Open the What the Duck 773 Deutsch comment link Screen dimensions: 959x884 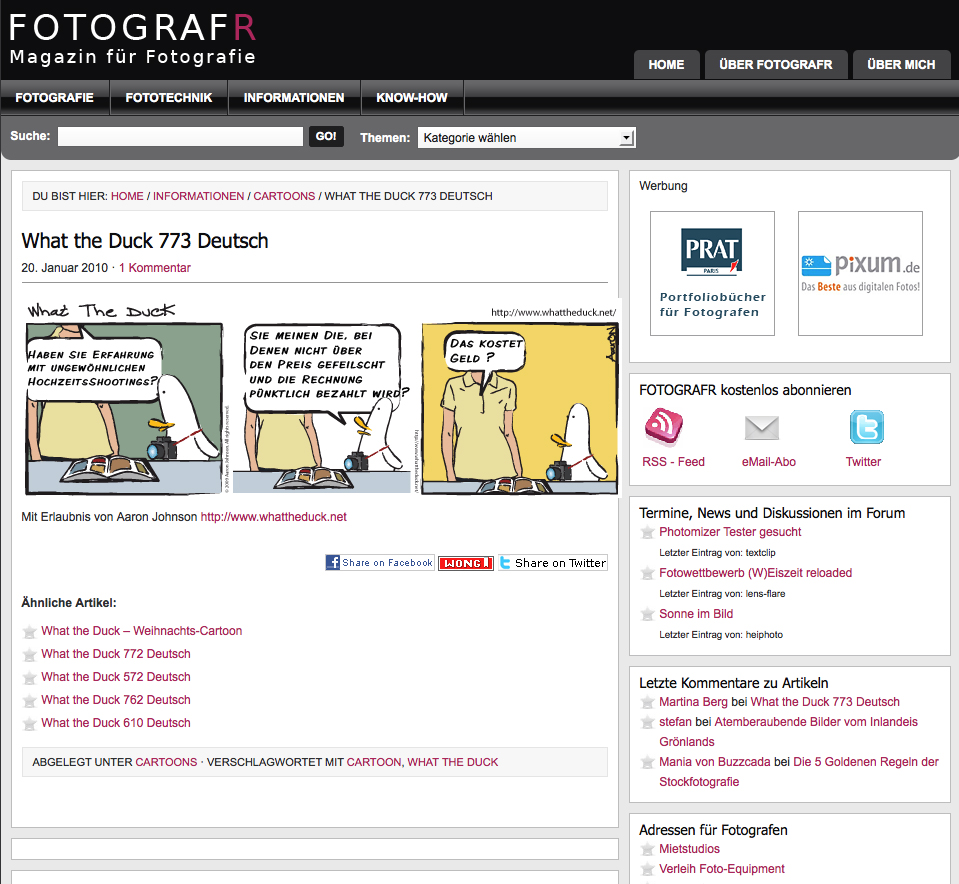[x=825, y=702]
